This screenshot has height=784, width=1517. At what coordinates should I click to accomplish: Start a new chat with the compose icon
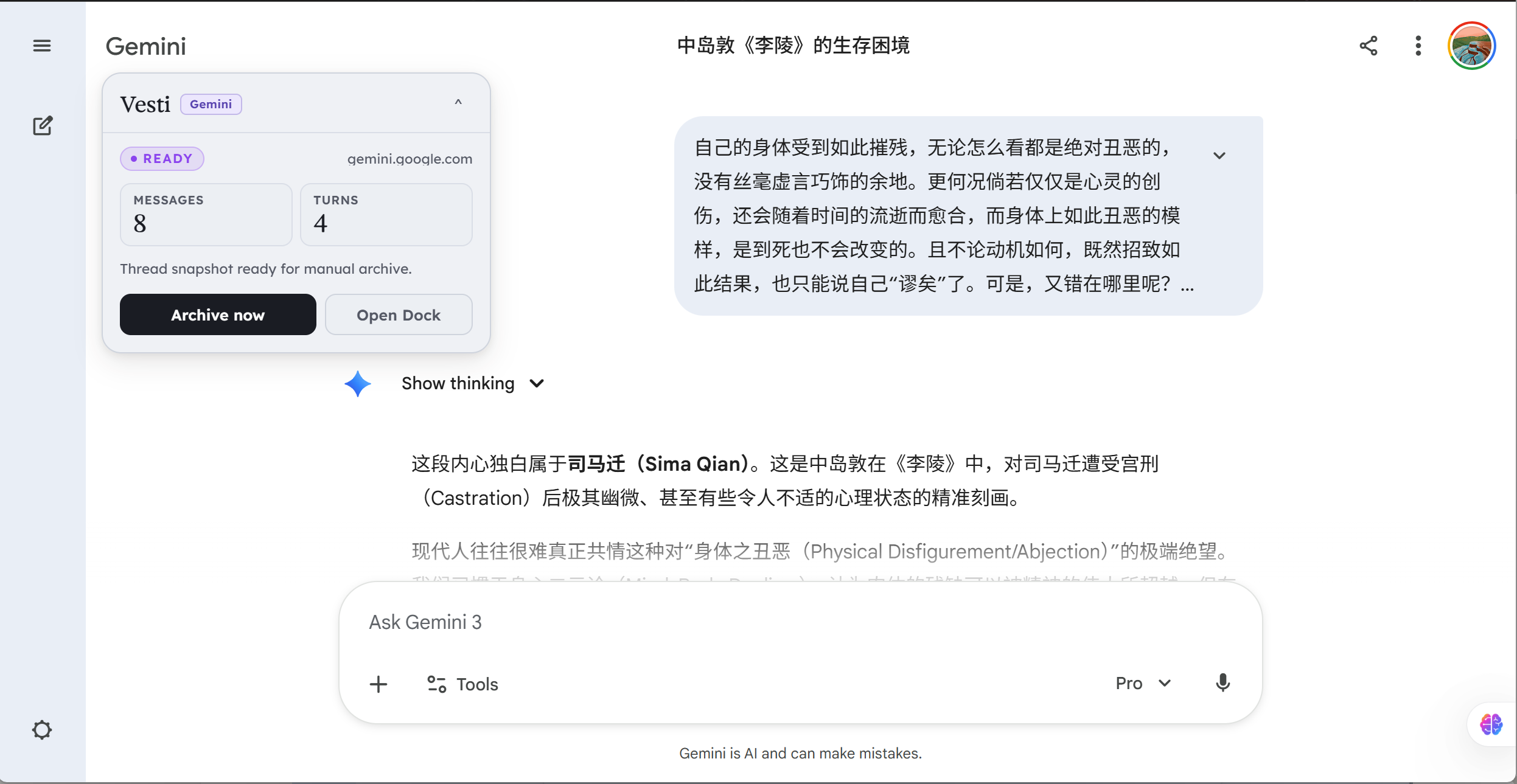point(43,126)
